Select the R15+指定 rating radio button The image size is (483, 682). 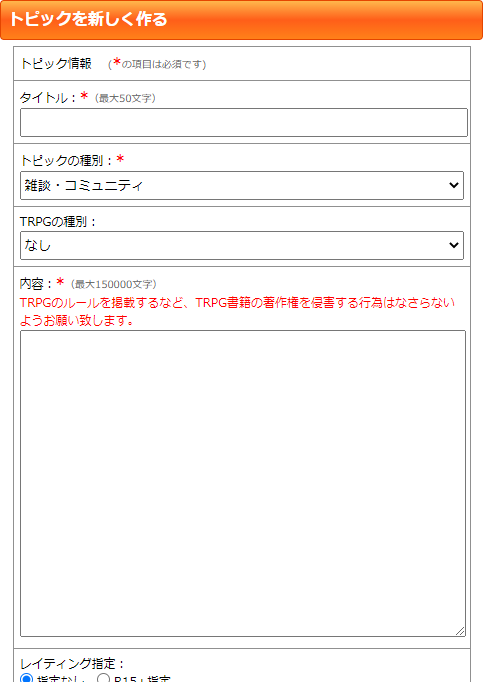pos(103,679)
